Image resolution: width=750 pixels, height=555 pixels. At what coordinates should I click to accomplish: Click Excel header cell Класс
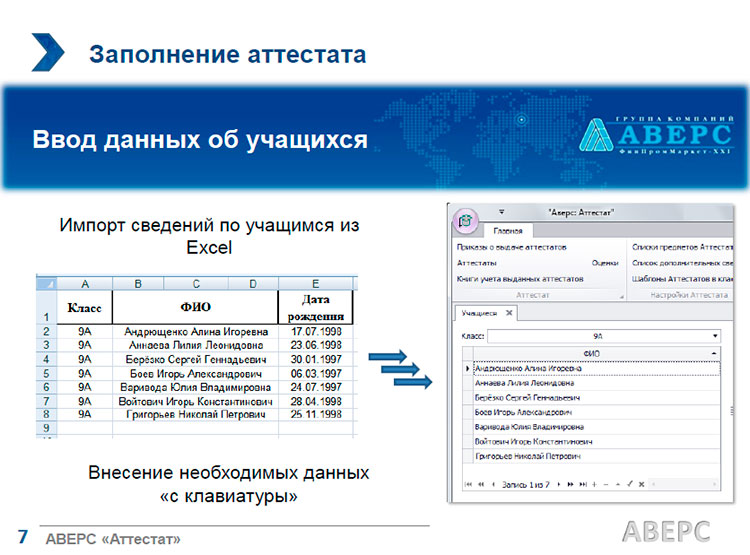(x=85, y=308)
